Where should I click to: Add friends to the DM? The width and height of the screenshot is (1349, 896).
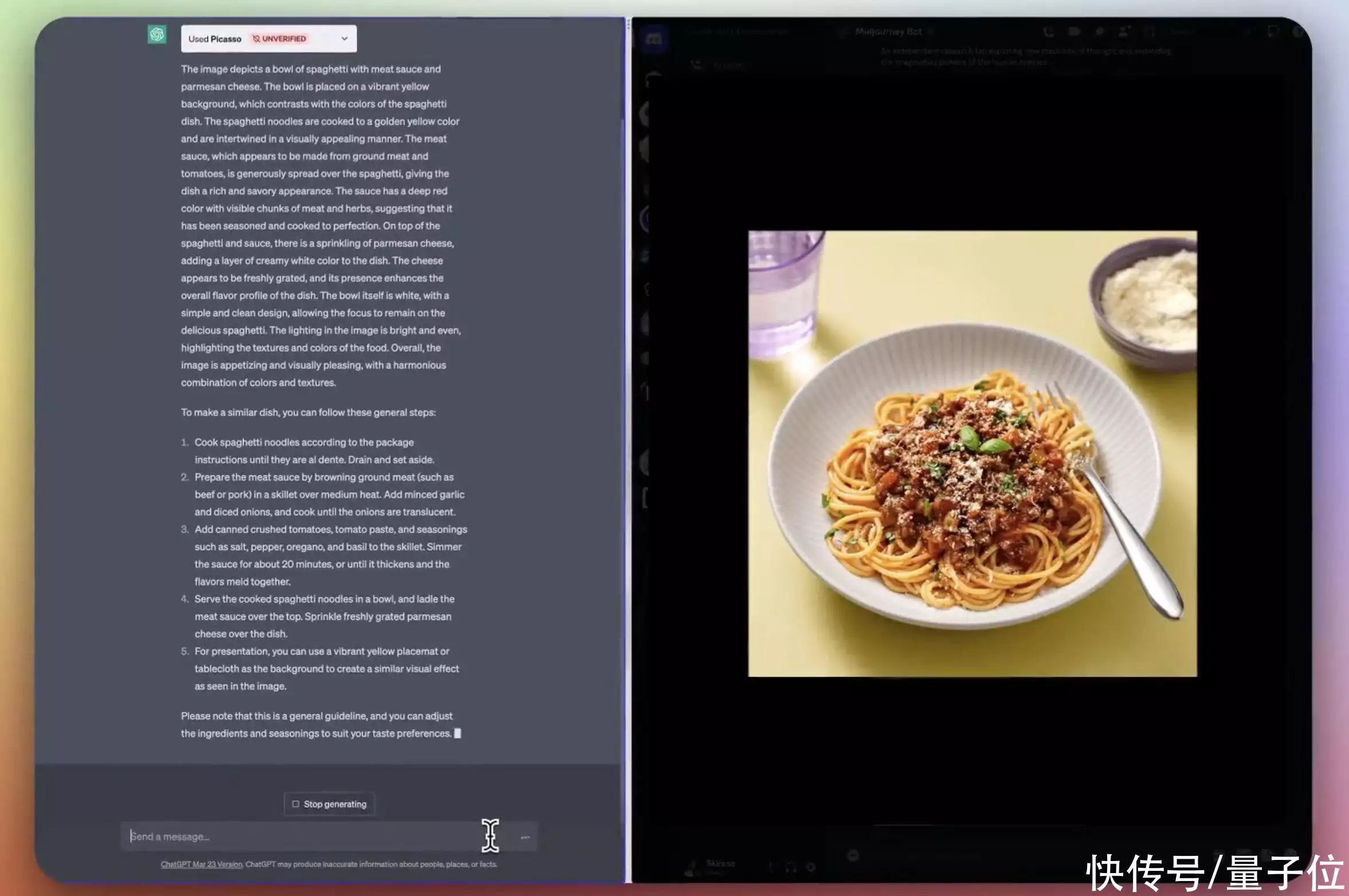1124,32
